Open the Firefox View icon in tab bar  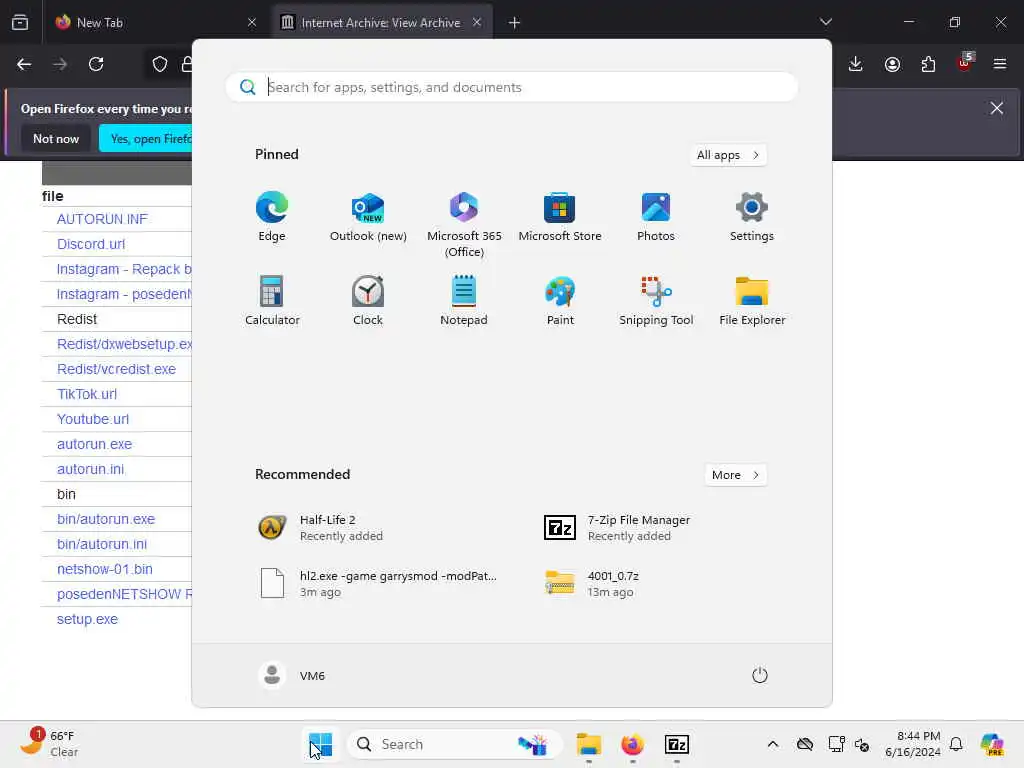(x=20, y=23)
